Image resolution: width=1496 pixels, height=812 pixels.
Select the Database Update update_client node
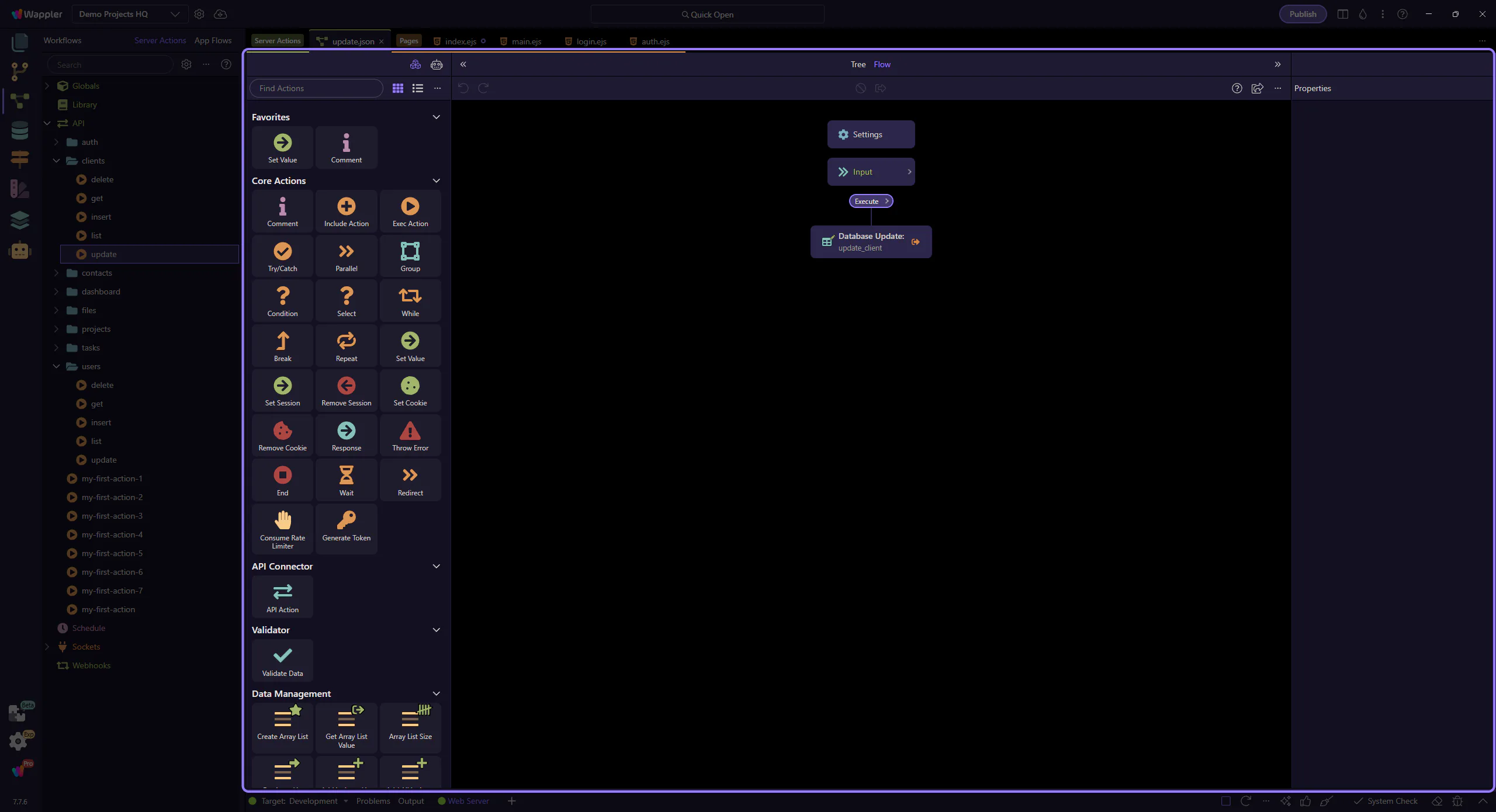tap(870, 242)
